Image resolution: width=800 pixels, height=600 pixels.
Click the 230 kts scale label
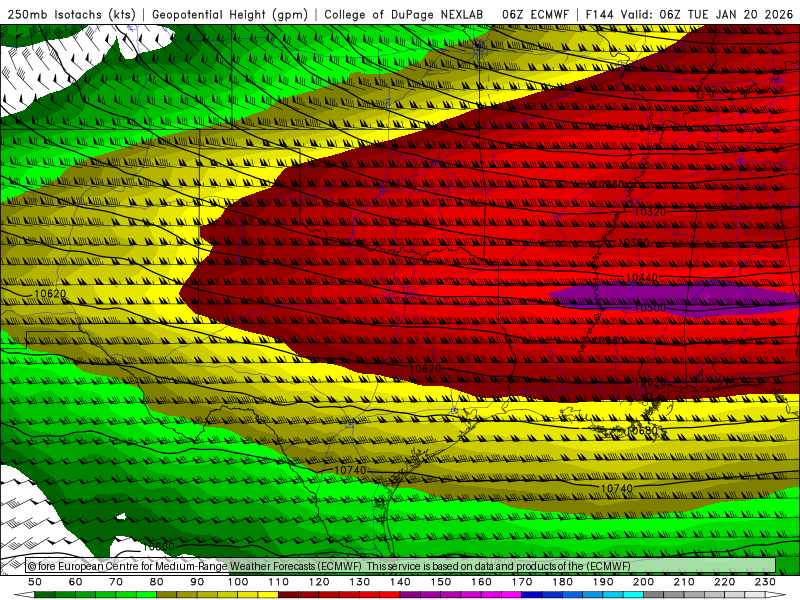(765, 582)
